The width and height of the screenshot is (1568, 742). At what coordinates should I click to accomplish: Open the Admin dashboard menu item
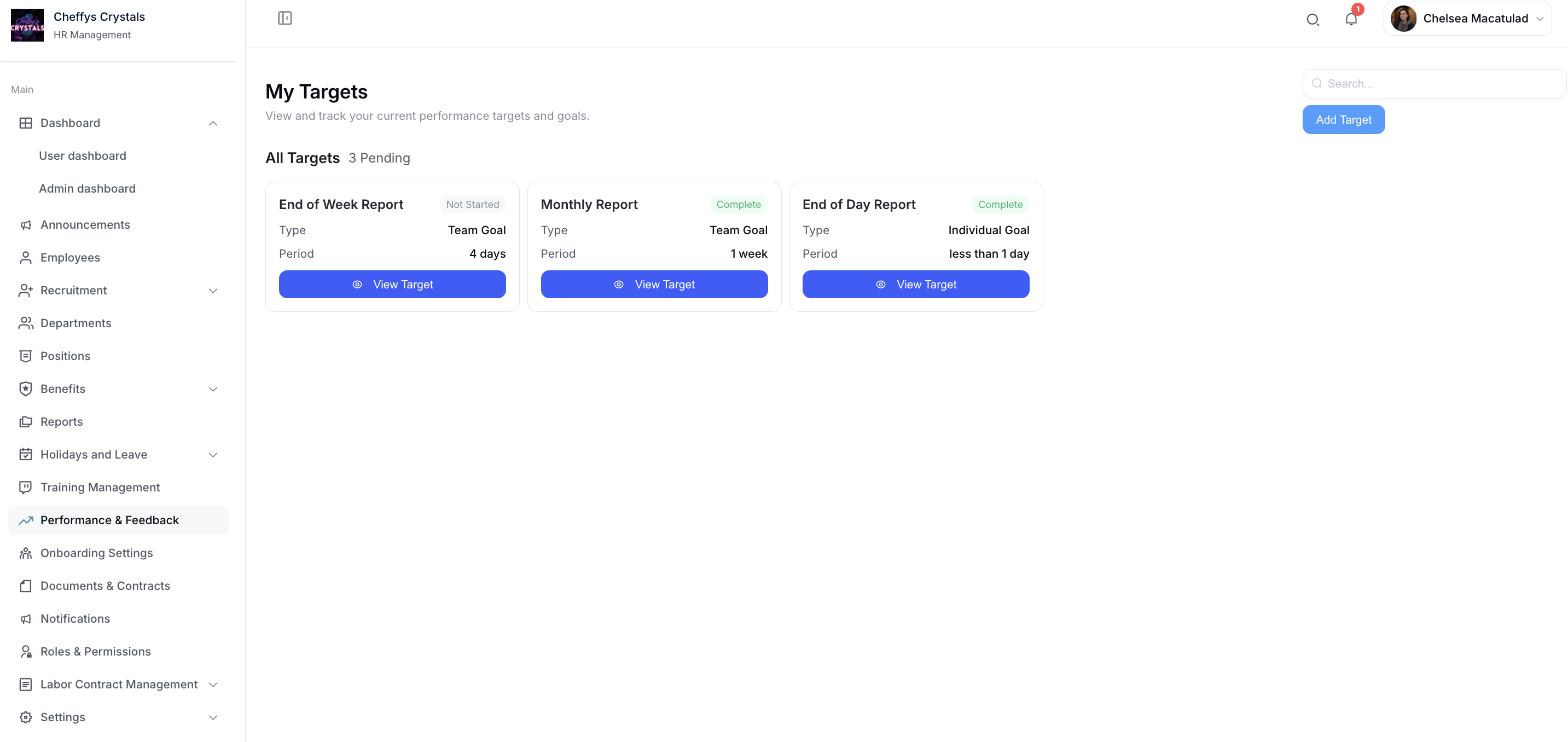point(87,189)
